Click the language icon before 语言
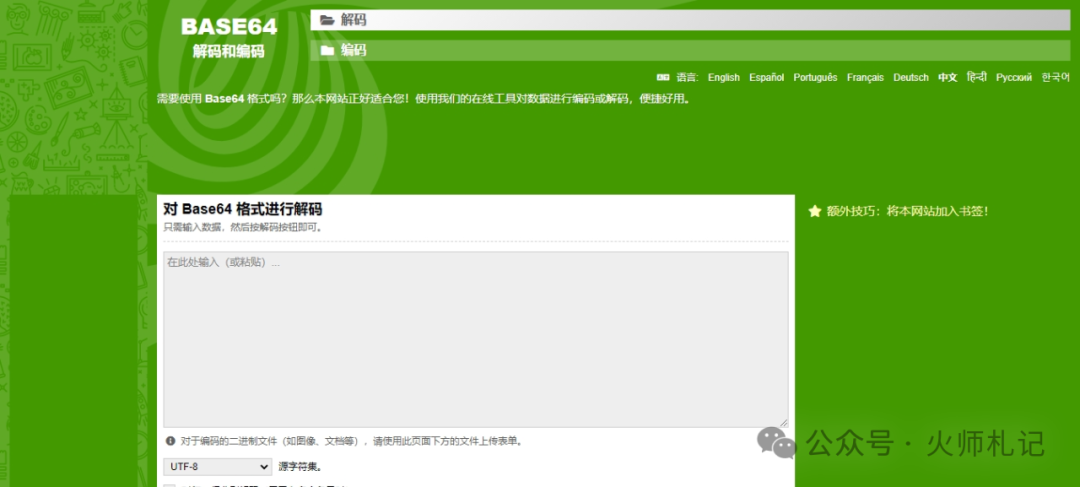This screenshot has height=487, width=1080. tap(663, 77)
